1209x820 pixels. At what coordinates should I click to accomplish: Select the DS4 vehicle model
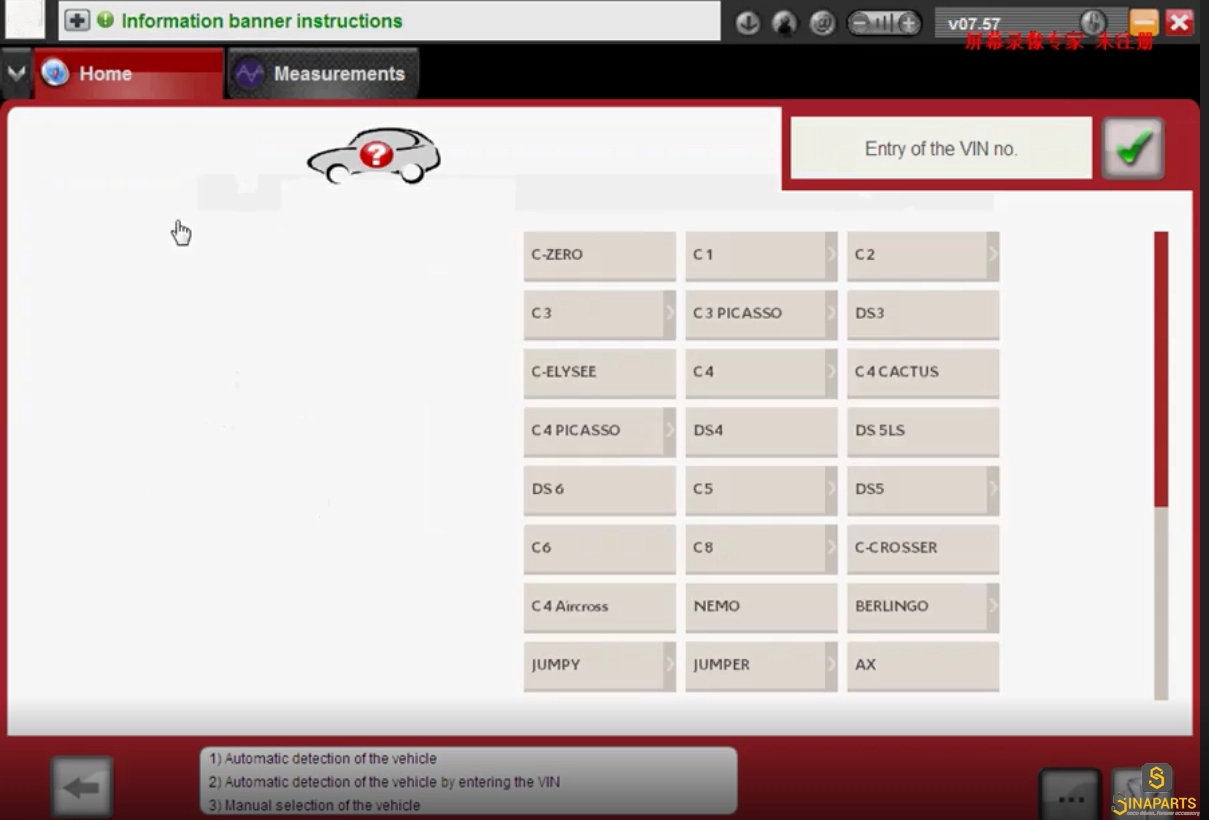pos(761,431)
